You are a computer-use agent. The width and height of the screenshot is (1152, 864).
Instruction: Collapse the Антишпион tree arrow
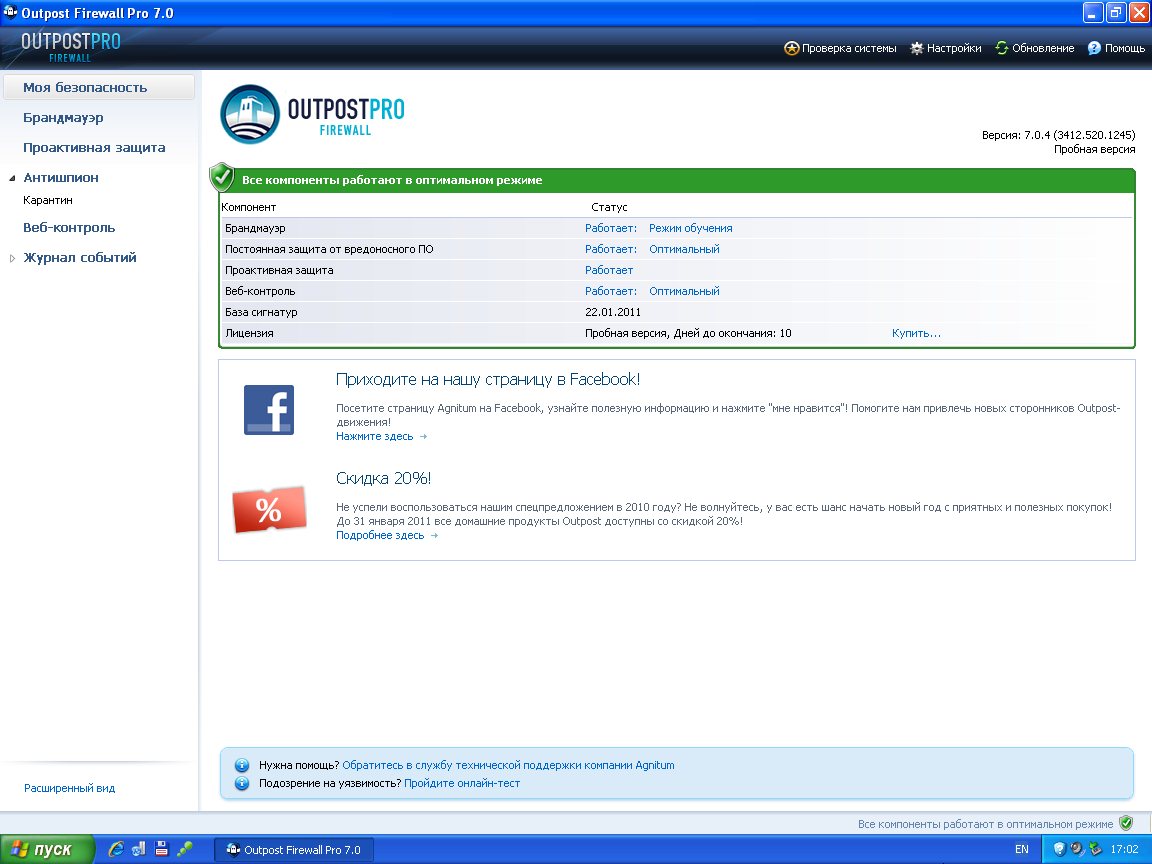click(x=12, y=179)
